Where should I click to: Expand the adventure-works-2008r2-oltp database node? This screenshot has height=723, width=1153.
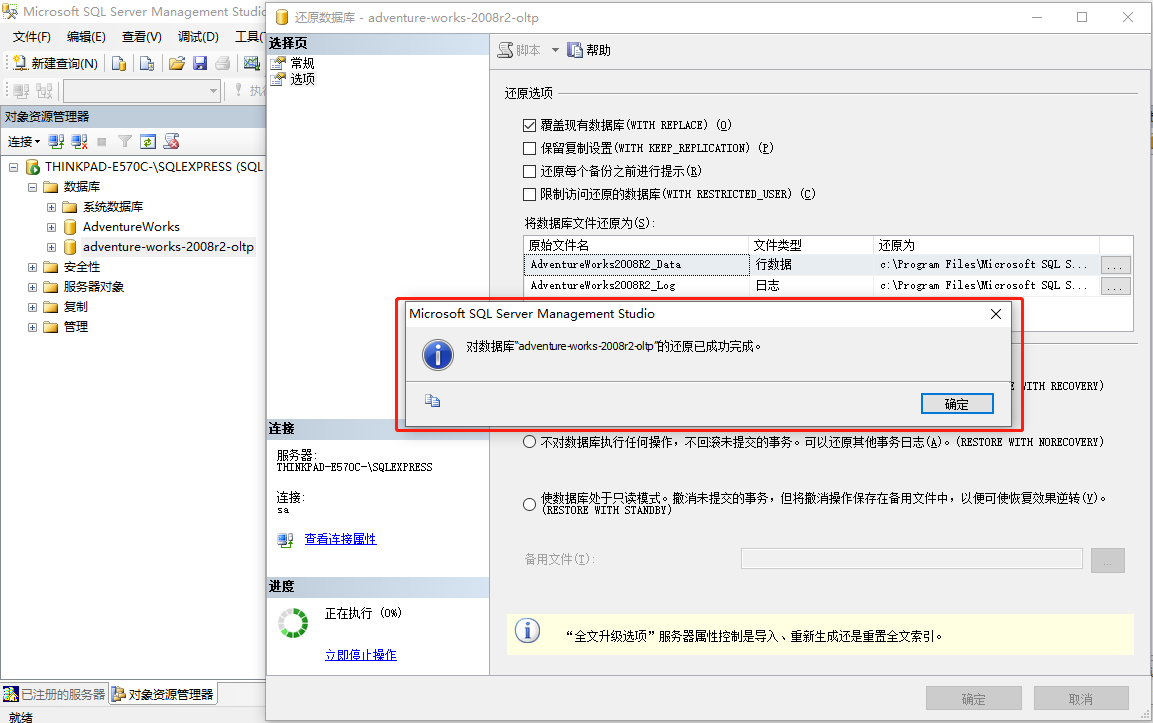51,247
